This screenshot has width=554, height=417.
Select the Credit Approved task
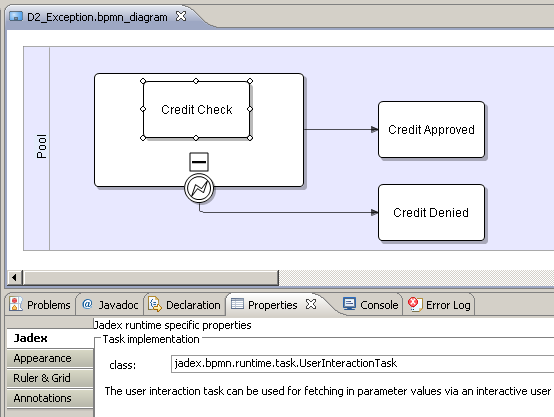tap(431, 130)
